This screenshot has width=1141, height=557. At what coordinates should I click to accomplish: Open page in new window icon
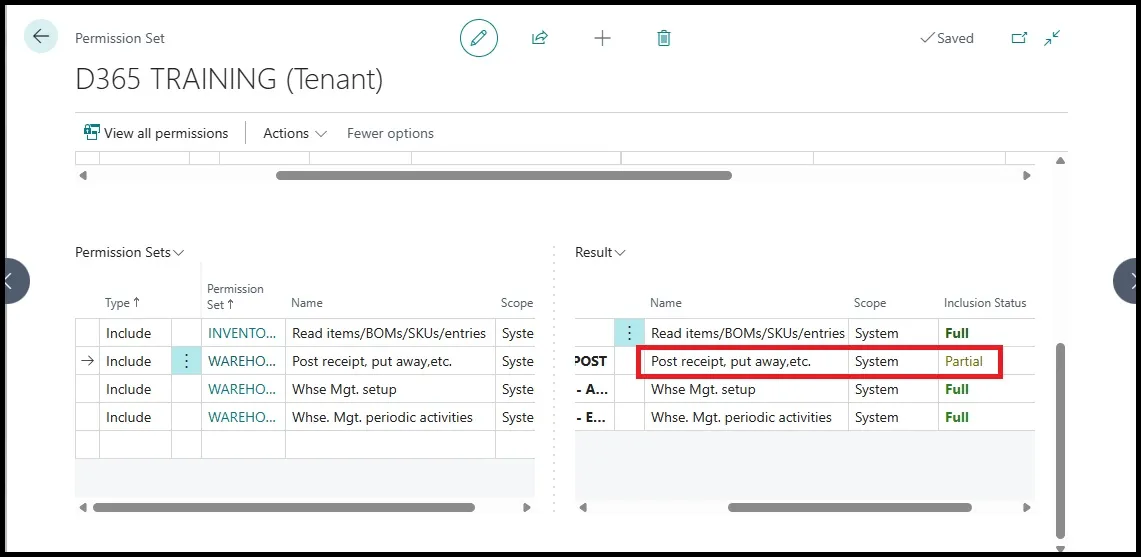[1019, 38]
